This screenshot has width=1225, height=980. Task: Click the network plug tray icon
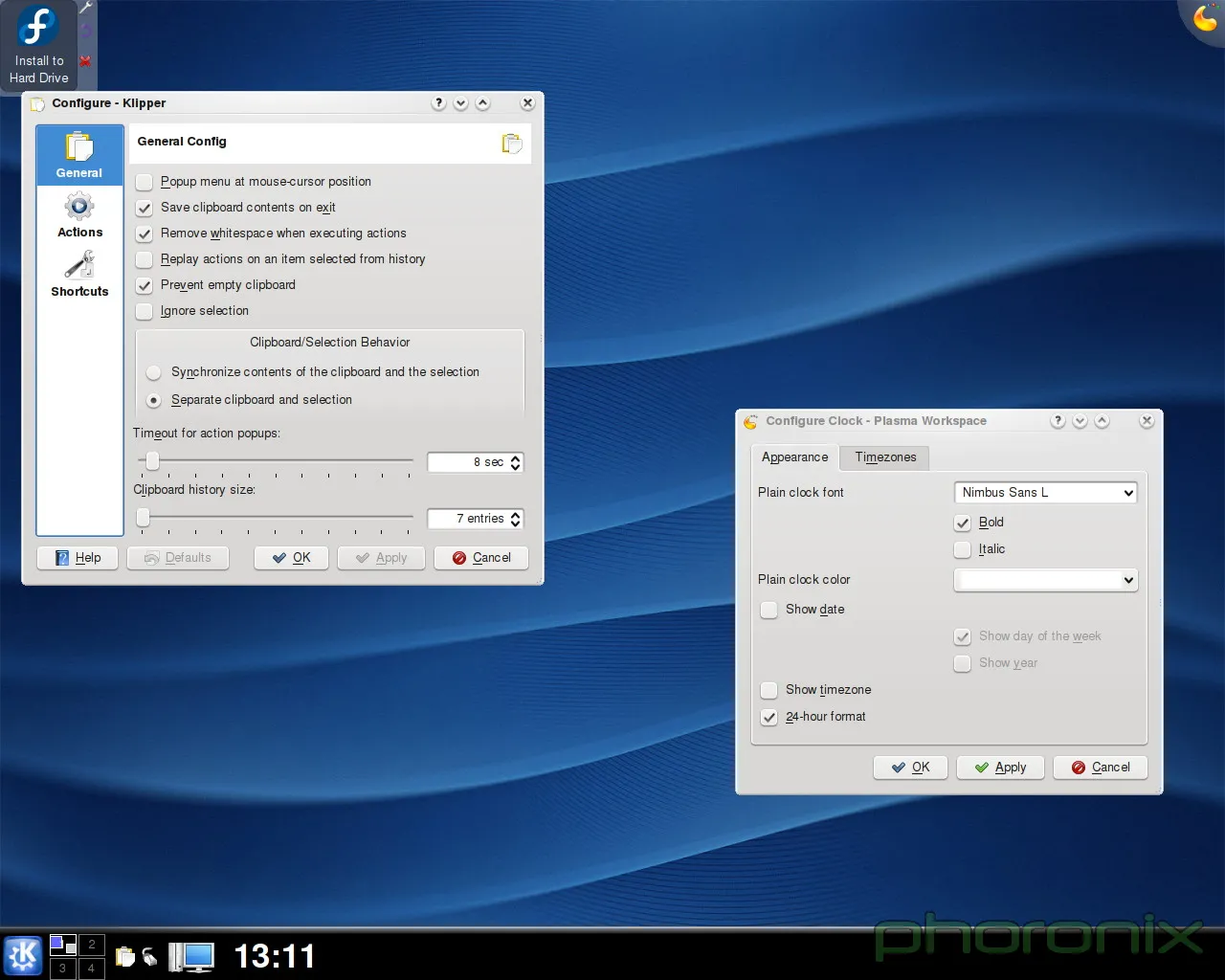pyautogui.click(x=149, y=956)
